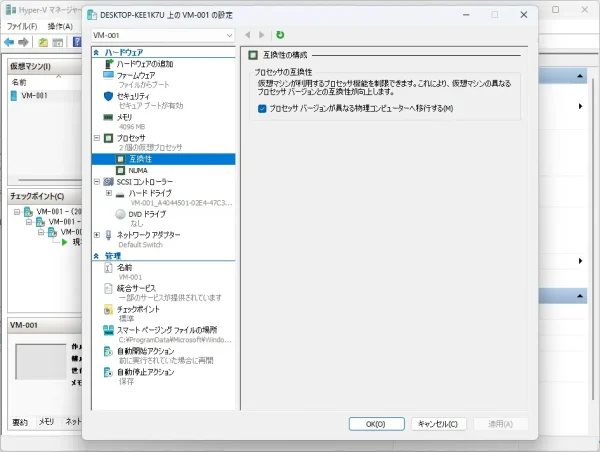The image size is (600, 452).
Task: Select the スマート ページング ファイル icon
Action: click(108, 330)
